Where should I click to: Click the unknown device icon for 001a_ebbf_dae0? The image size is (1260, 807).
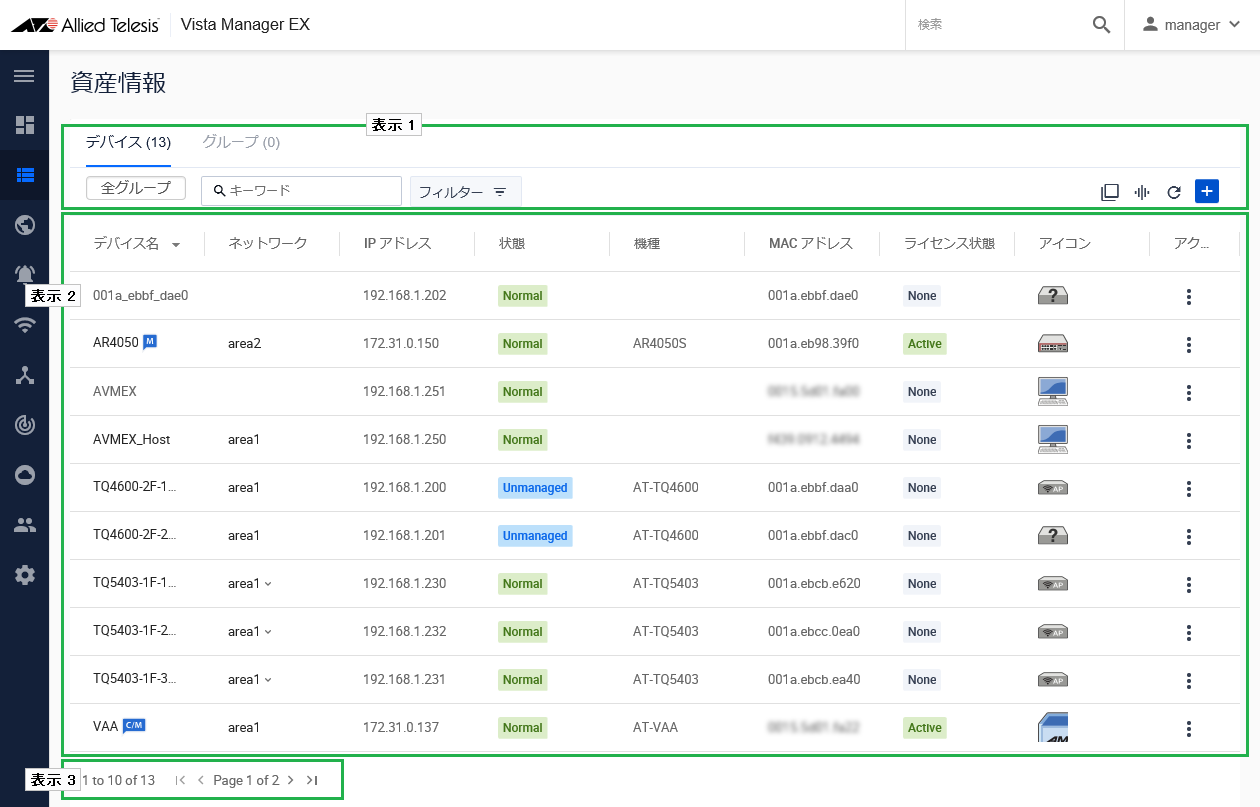tap(1053, 295)
